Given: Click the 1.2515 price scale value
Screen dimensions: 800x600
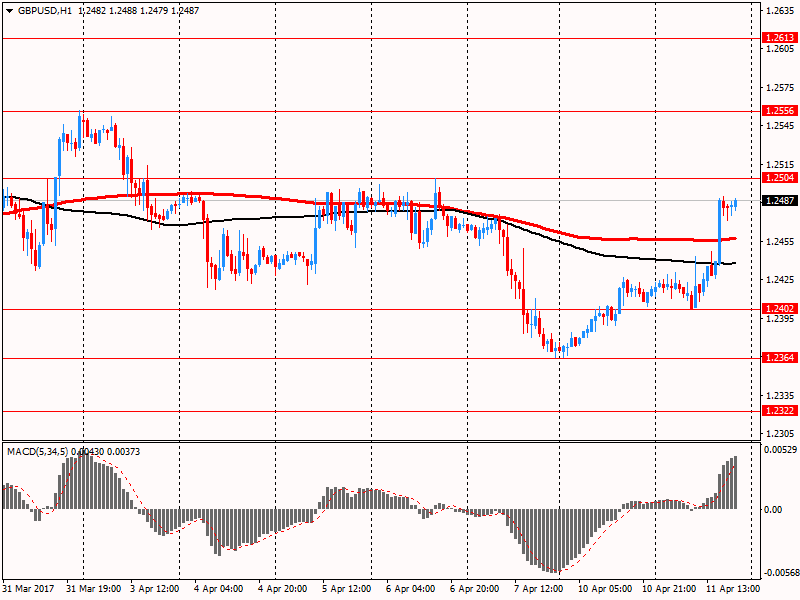Looking at the screenshot, I should 780,164.
